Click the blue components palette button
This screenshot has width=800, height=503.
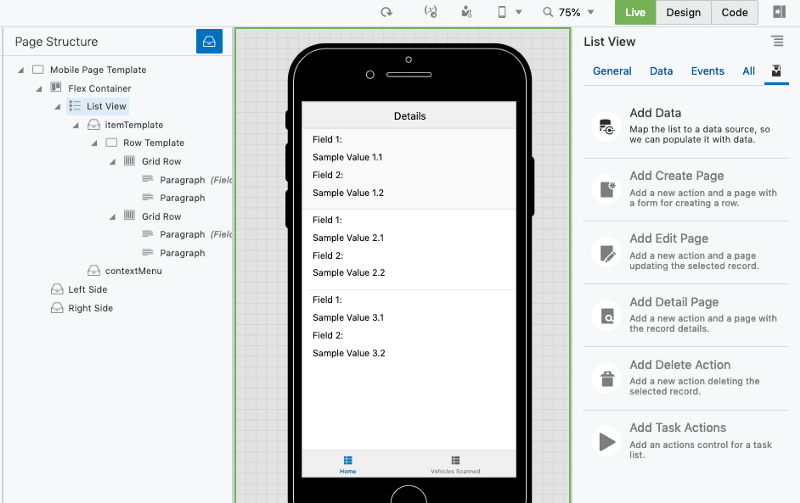point(209,42)
